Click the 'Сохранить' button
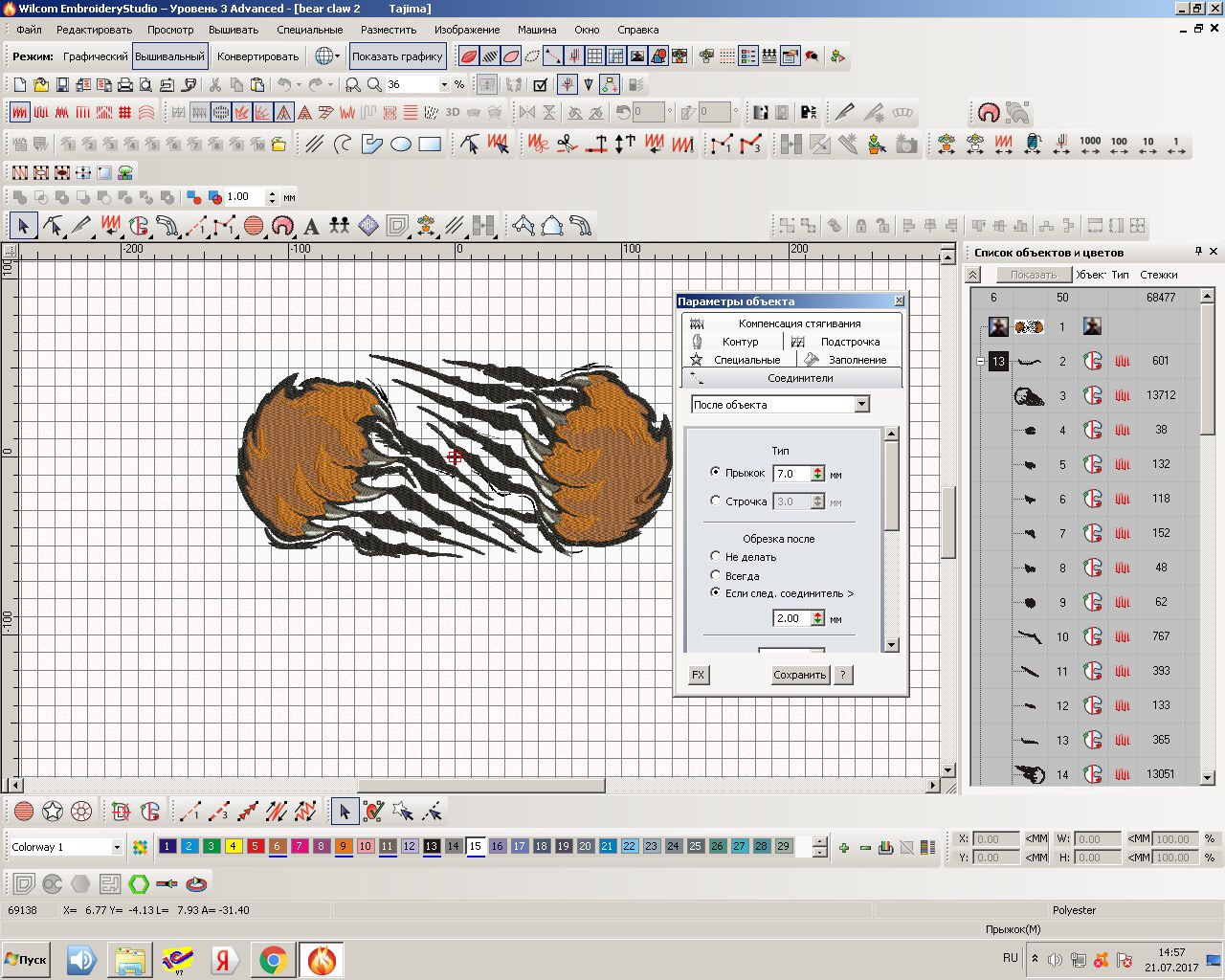Image resolution: width=1225 pixels, height=980 pixels. click(799, 675)
